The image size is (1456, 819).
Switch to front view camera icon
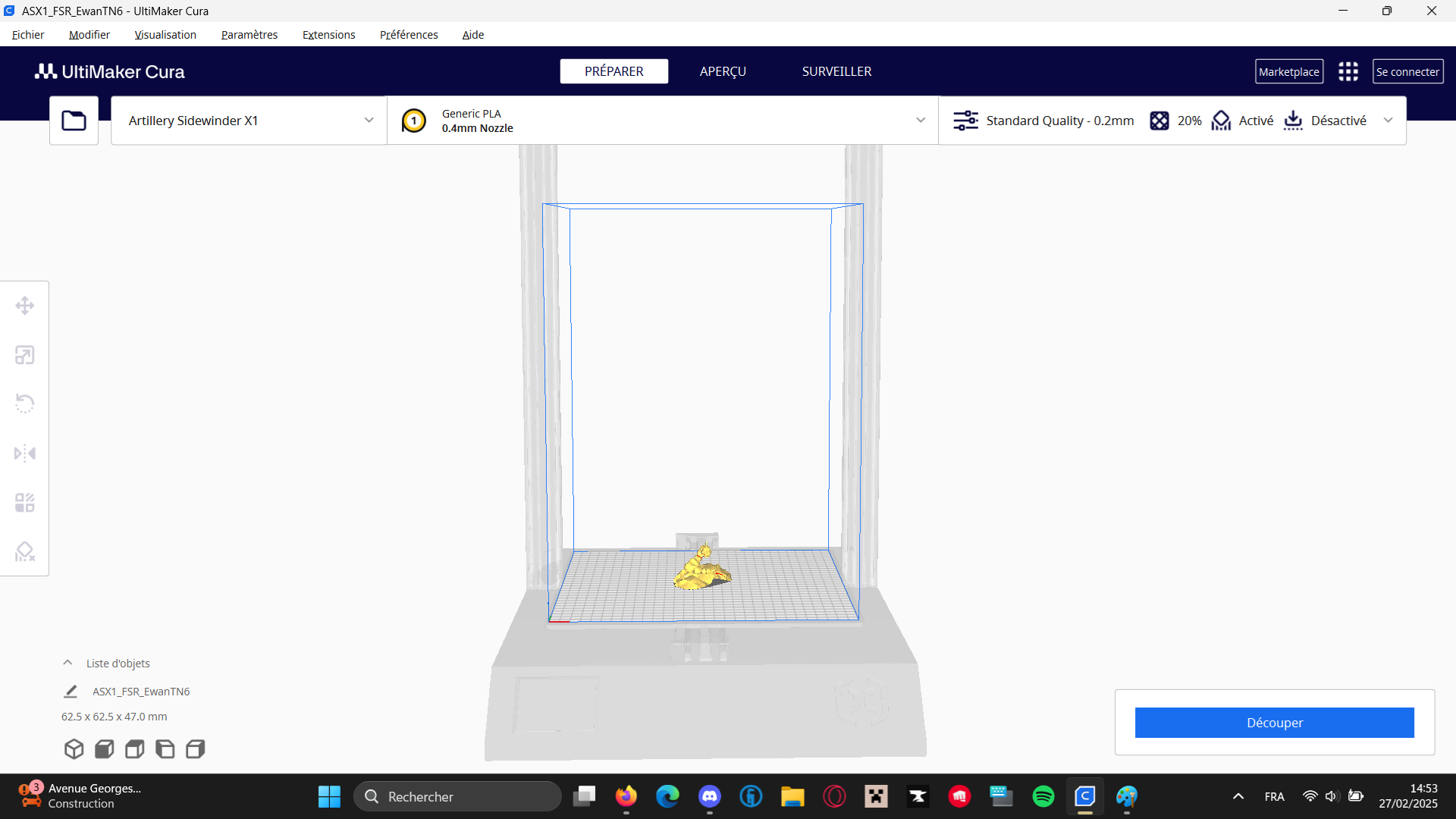(x=105, y=749)
